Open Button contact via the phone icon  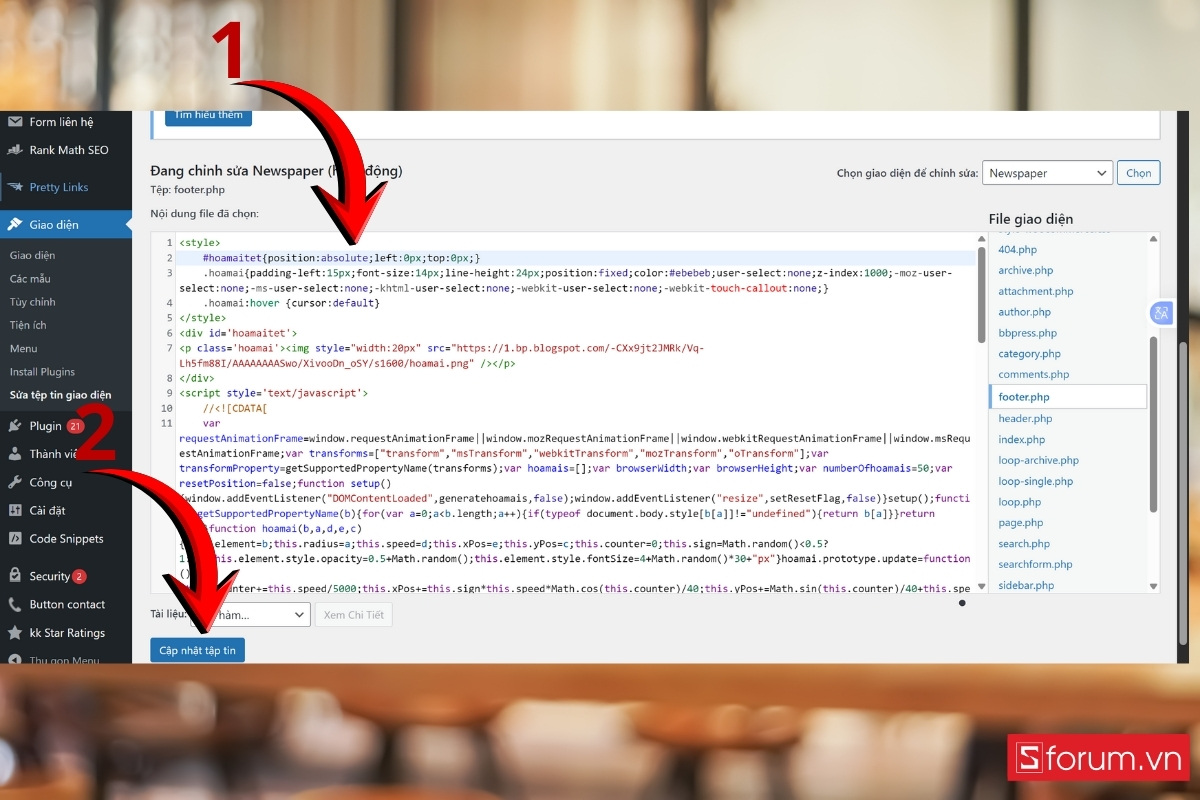point(17,603)
